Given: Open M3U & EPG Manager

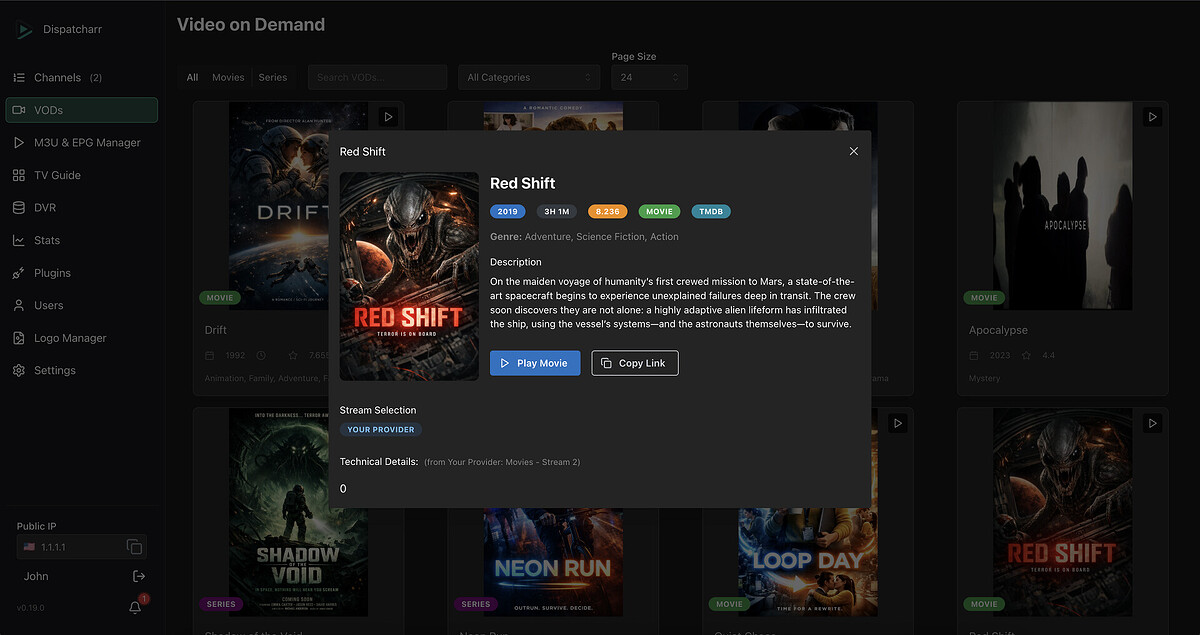Looking at the screenshot, I should tap(82, 142).
